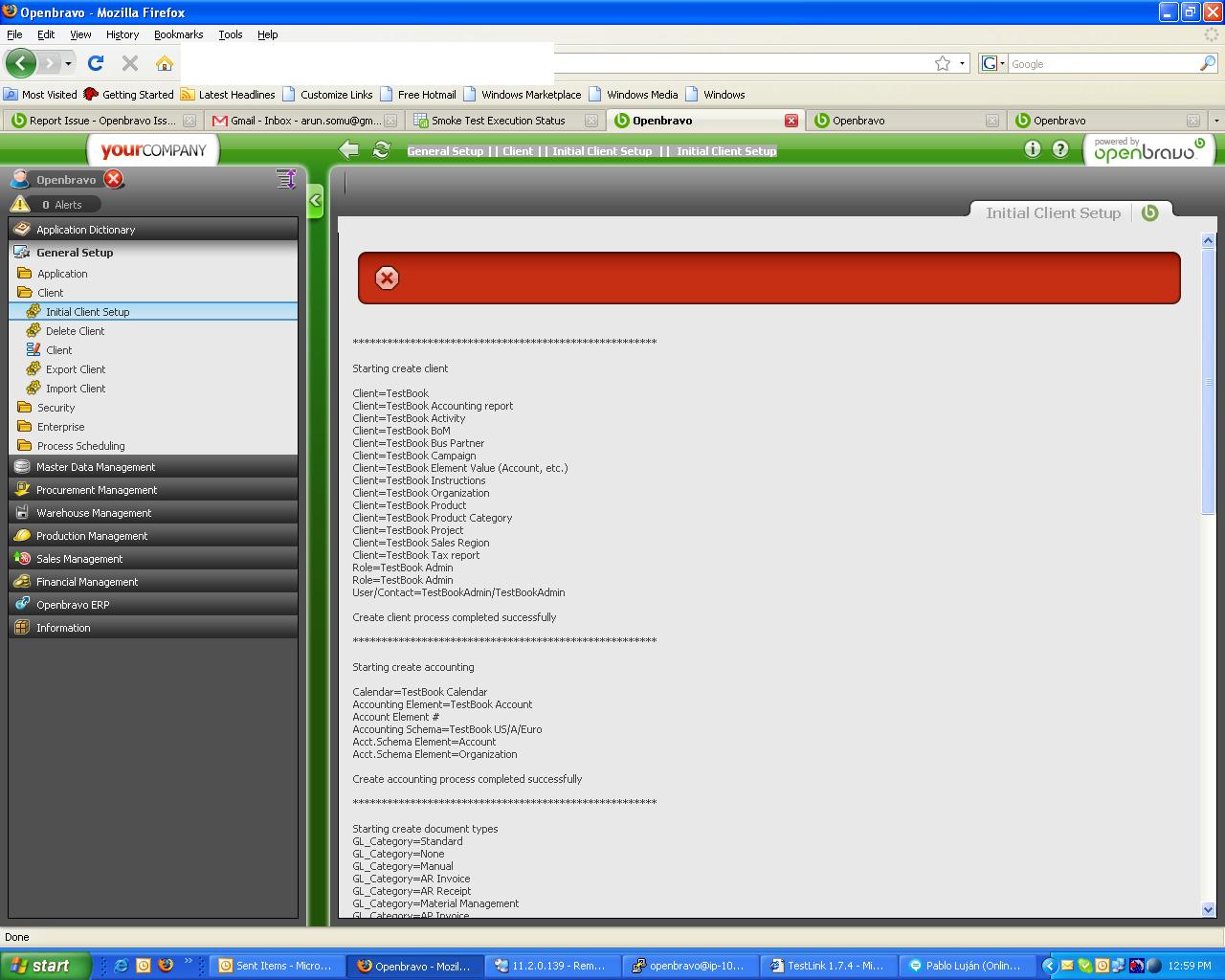Viewport: 1225px width, 980px height.
Task: Collapse the left menu with green arrow handle
Action: click(x=315, y=201)
